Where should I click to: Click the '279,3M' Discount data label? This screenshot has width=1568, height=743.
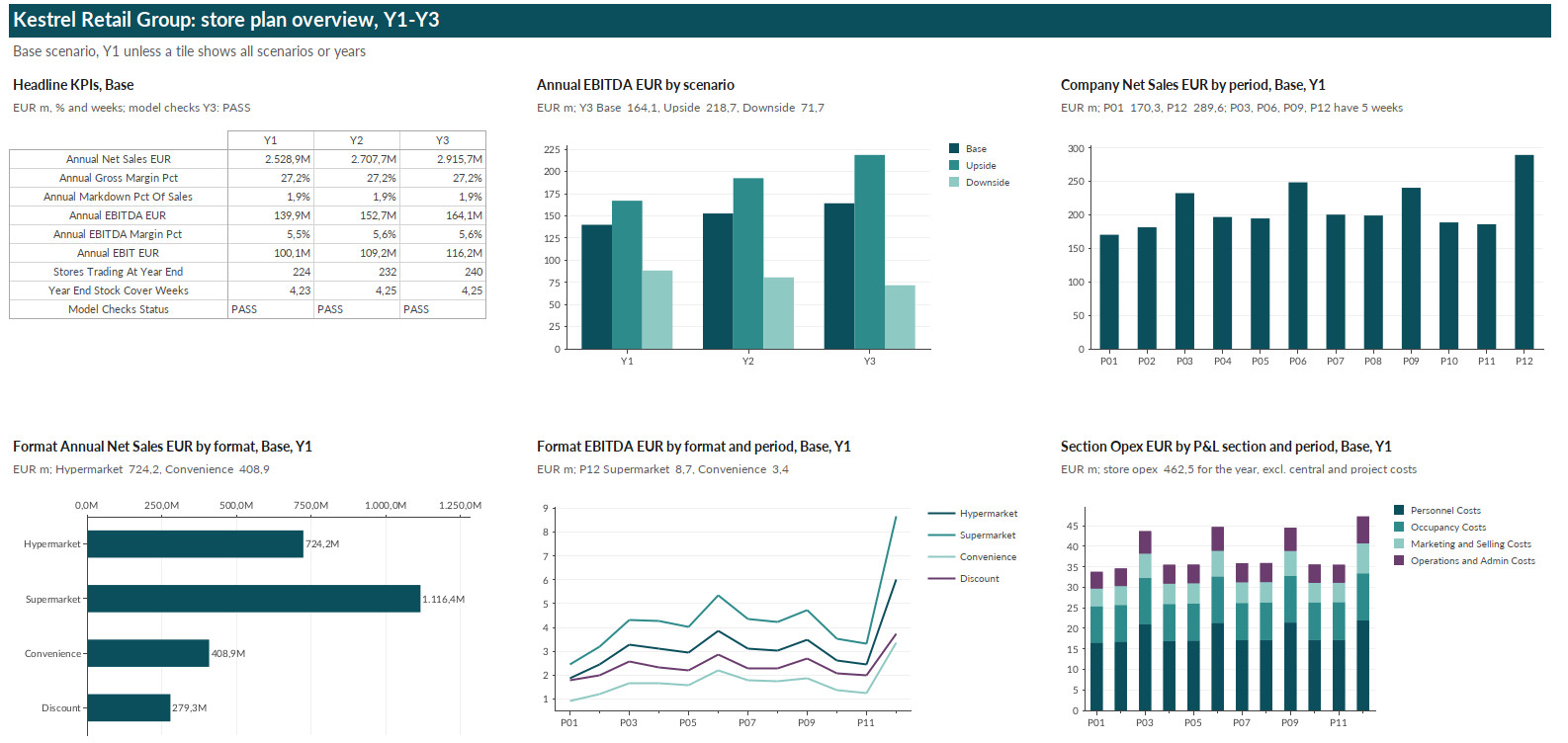(x=190, y=708)
